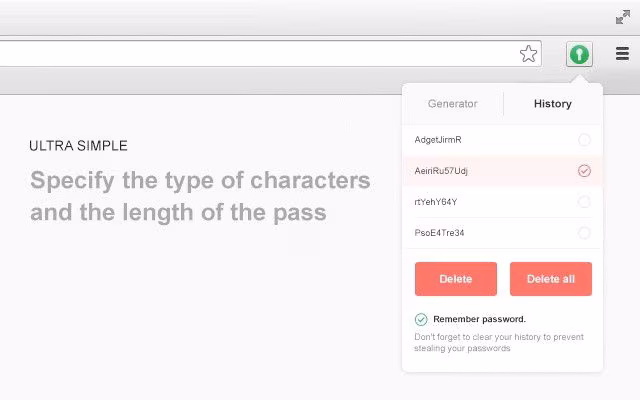Click the AeiriRu57Udj password entry text
Viewport: 640px width, 400px height.
tap(441, 171)
